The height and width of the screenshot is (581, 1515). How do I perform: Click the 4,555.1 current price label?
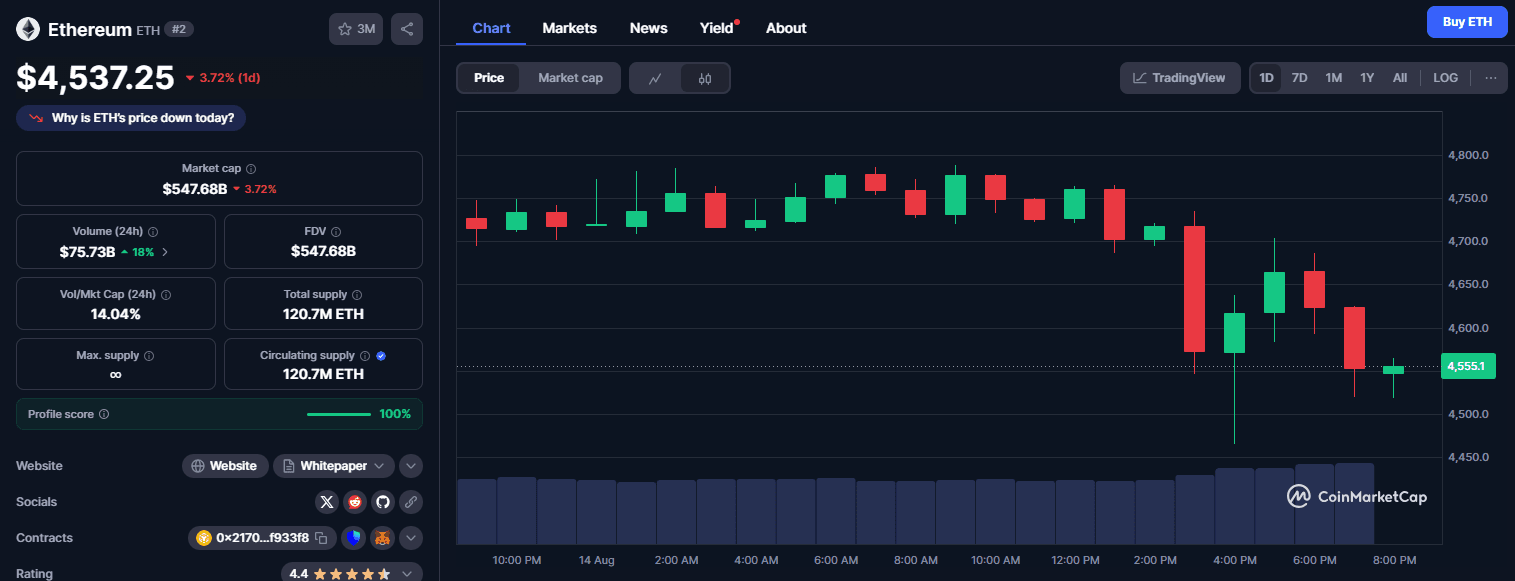click(x=1468, y=367)
